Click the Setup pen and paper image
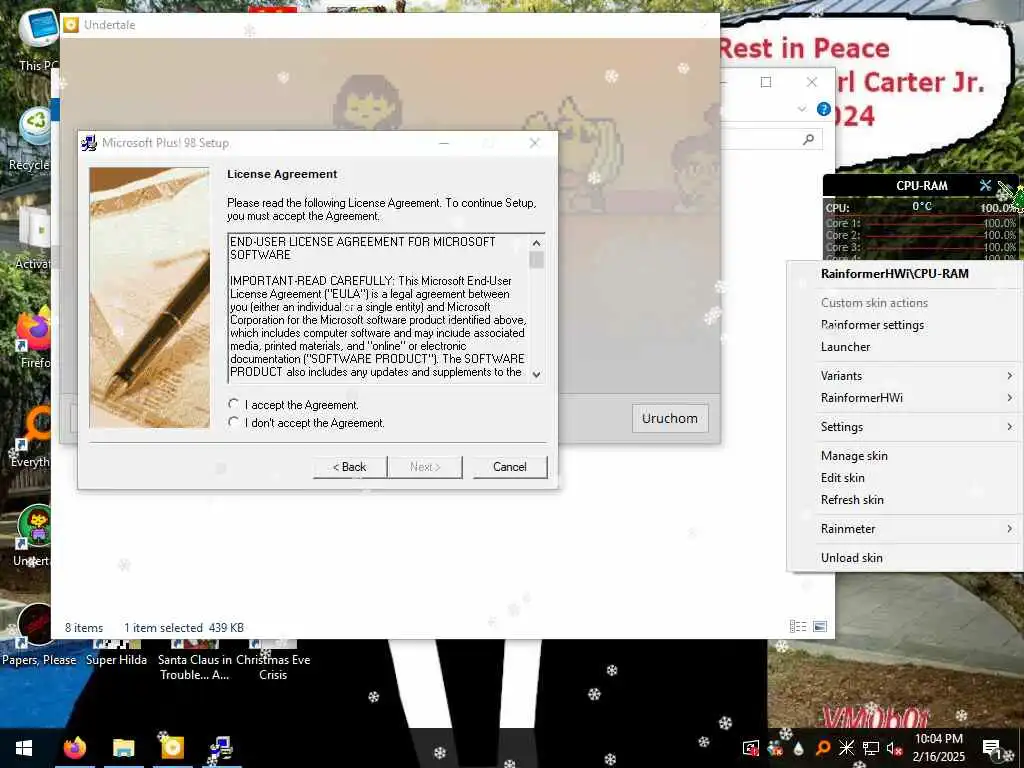The height and width of the screenshot is (768, 1024). pos(150,298)
